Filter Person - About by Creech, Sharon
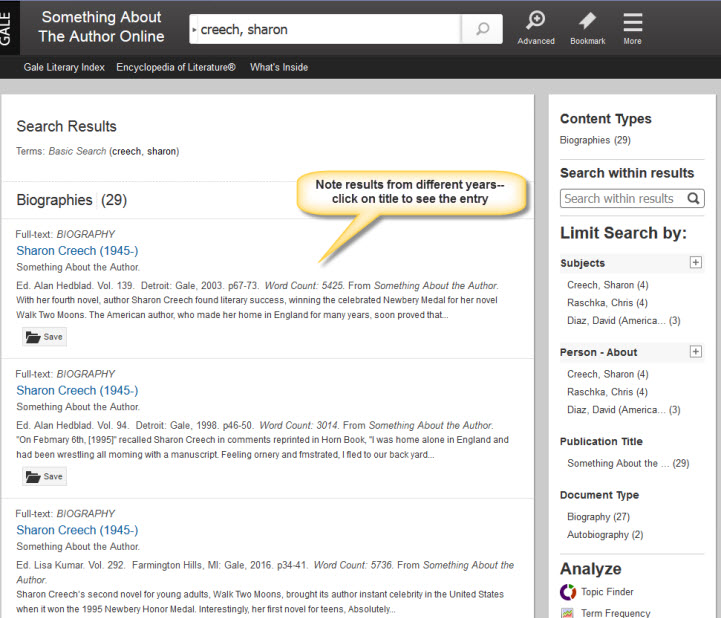 coord(607,374)
